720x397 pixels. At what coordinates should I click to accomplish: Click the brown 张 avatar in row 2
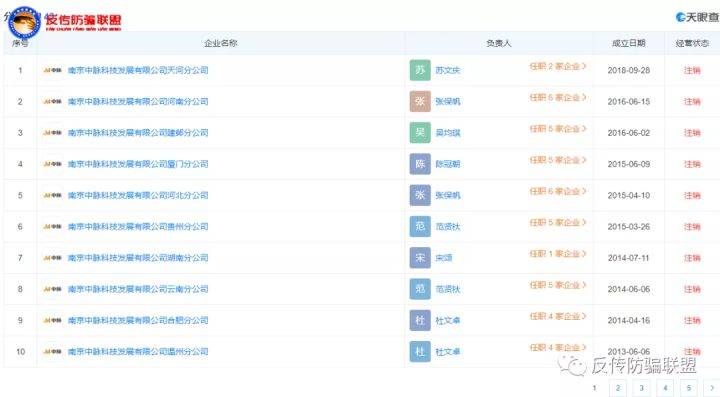click(420, 101)
